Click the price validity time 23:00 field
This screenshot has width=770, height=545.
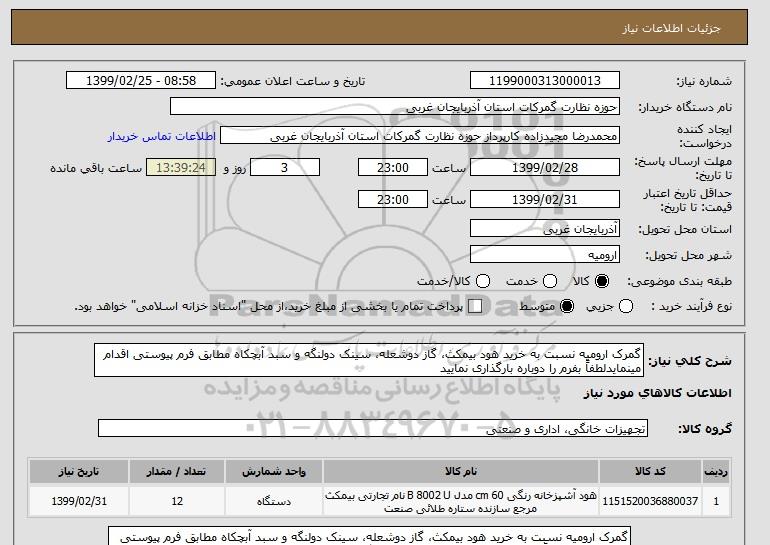[393, 199]
